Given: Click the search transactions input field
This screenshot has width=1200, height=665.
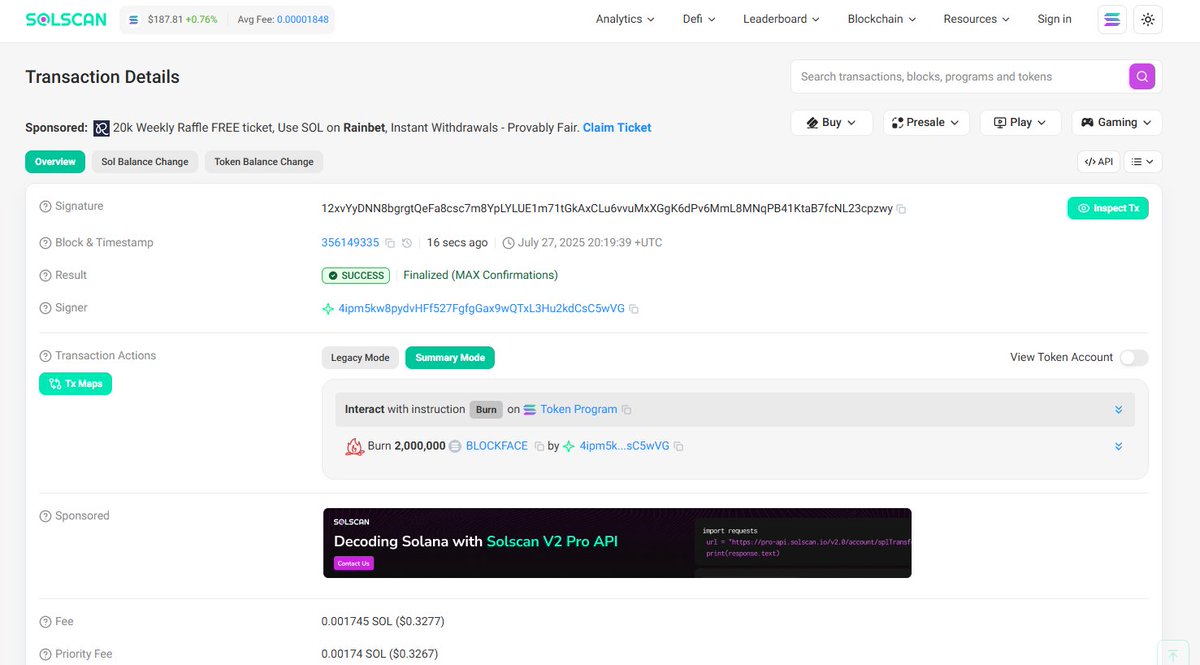Looking at the screenshot, I should (960, 76).
